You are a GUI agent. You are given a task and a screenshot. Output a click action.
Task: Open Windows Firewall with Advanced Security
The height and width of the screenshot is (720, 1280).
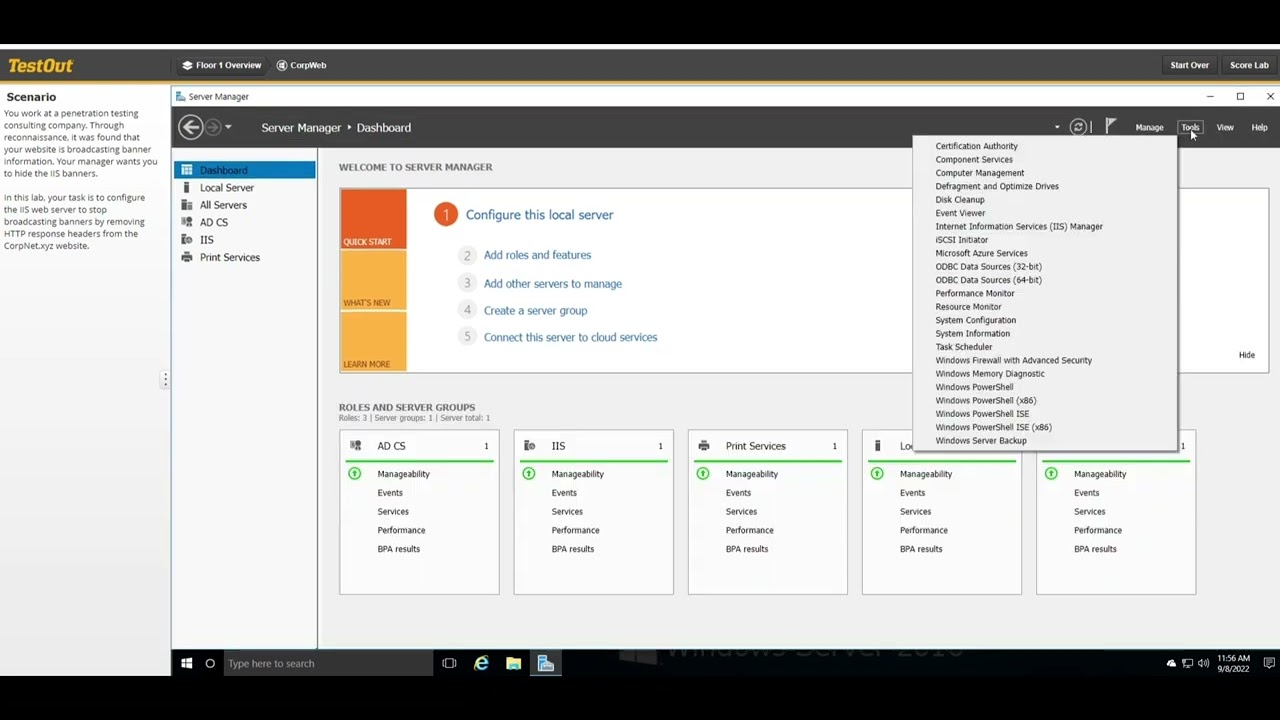click(1013, 360)
